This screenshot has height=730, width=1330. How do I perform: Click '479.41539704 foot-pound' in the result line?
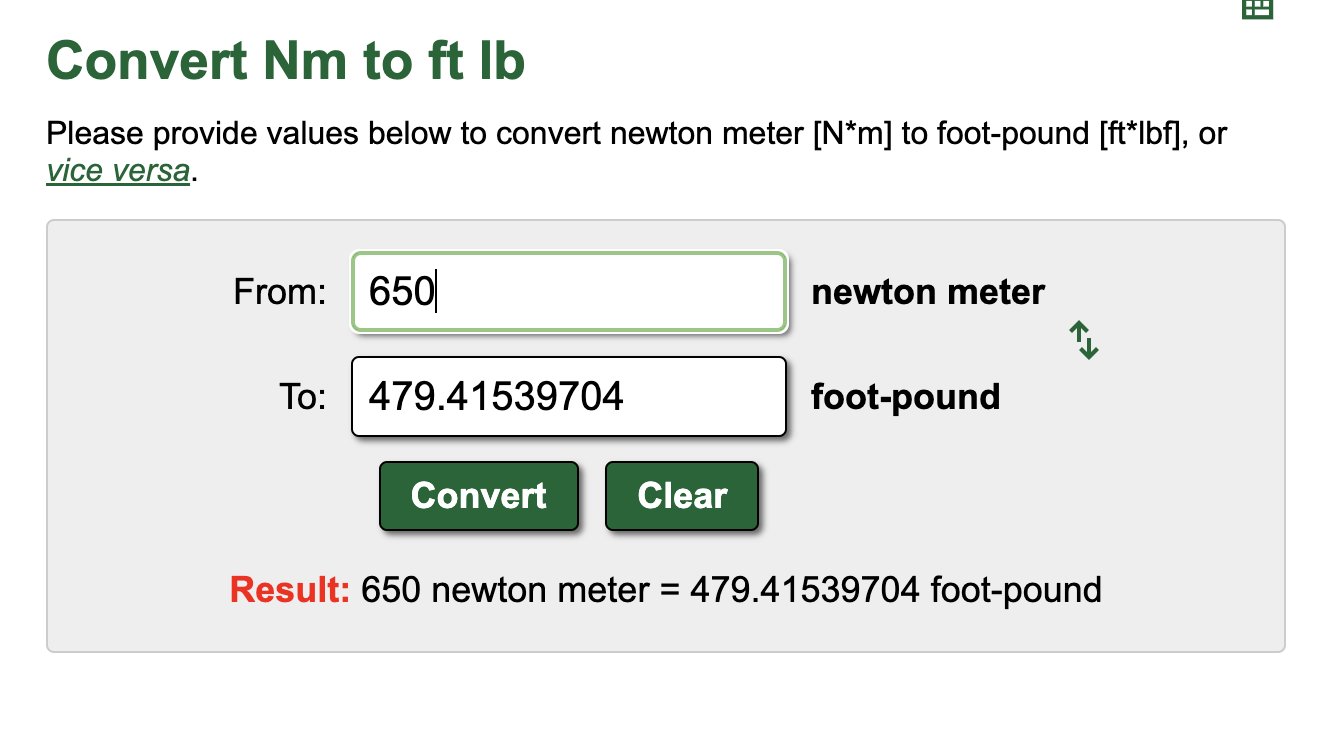click(x=896, y=590)
